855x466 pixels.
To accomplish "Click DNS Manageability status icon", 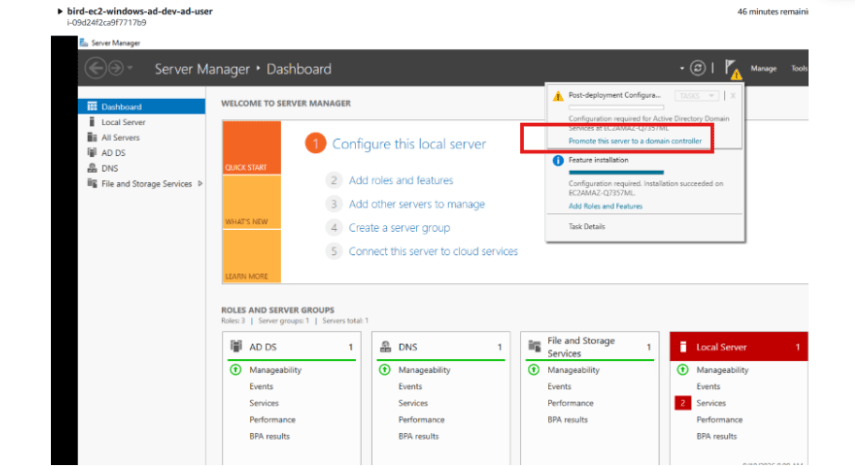I will [384, 370].
